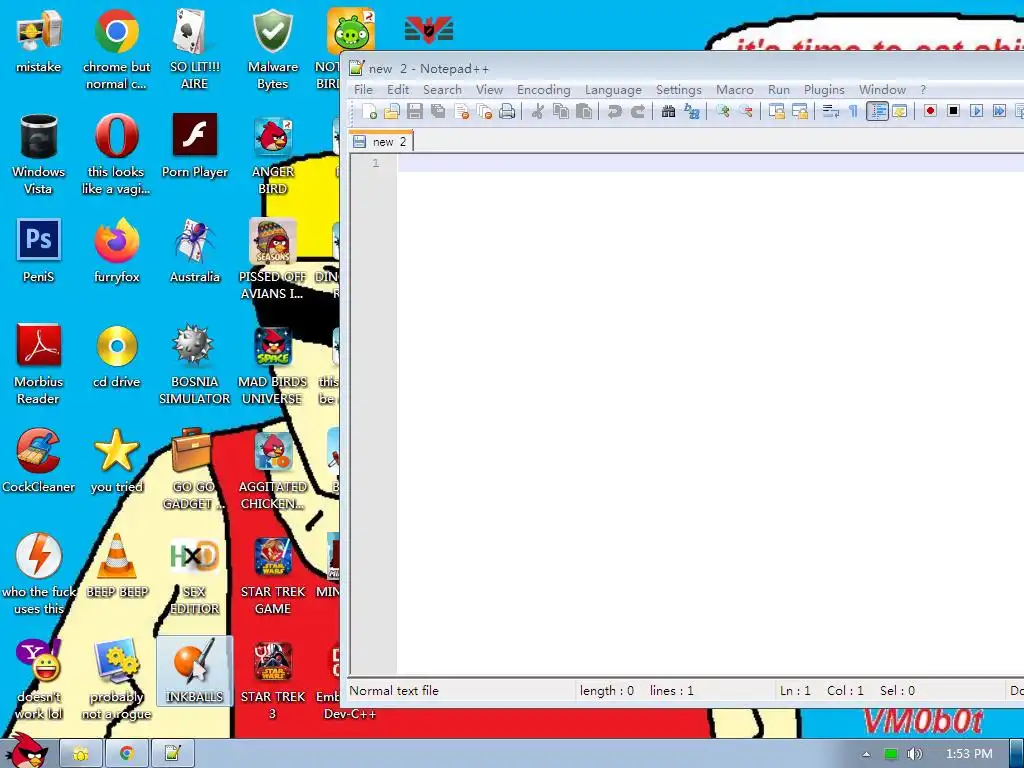Viewport: 1024px width, 768px height.
Task: Undo the last action via toolbar arrow
Action: point(615,112)
